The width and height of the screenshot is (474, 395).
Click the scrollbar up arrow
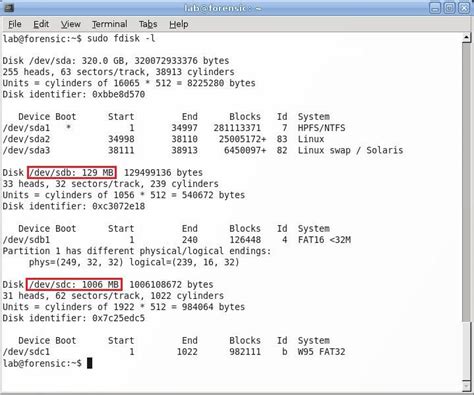[467, 38]
